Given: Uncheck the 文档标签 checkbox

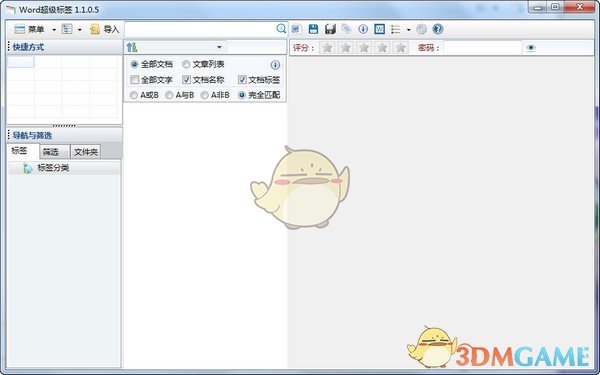Looking at the screenshot, I should coord(259,80).
